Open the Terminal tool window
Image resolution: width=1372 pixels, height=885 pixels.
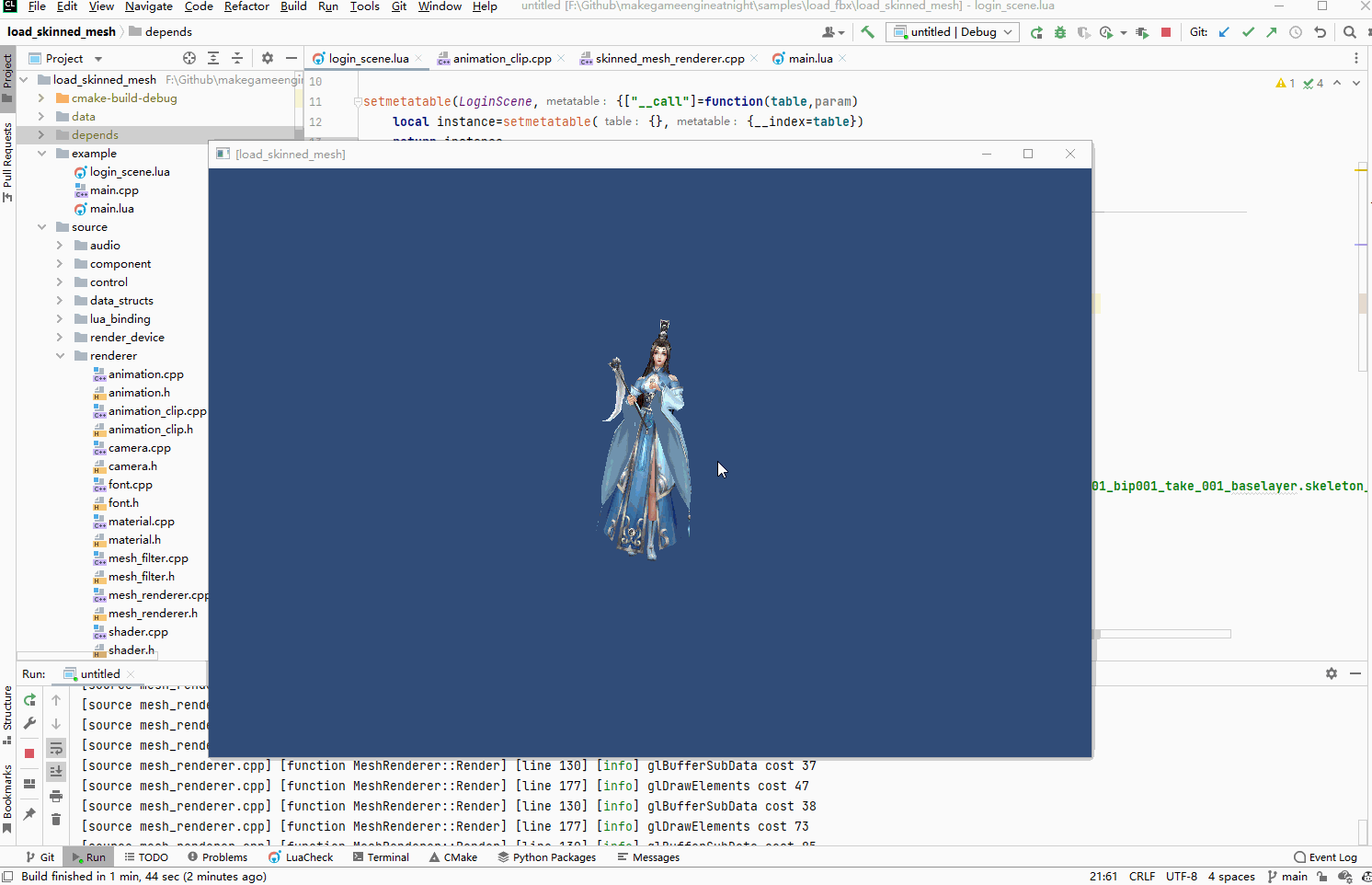coord(381,856)
